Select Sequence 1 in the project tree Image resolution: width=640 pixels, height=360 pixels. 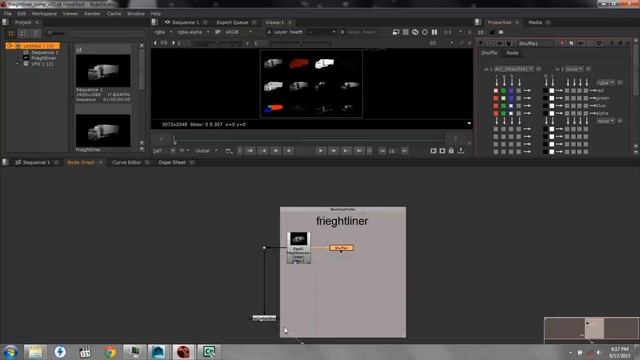45,53
